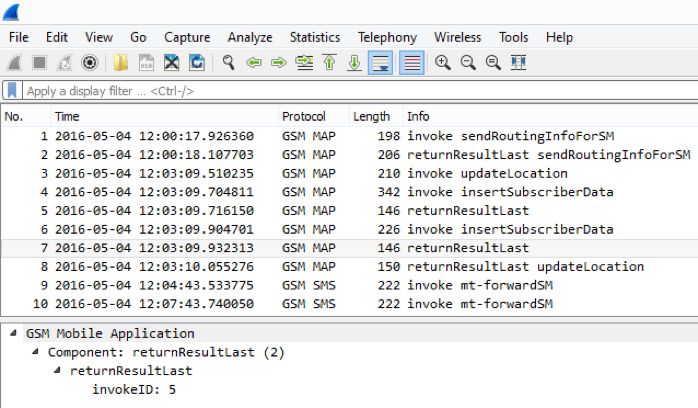Viewport: 698px width, 408px height.
Task: Click the zoom in magnifier icon
Action: [443, 63]
